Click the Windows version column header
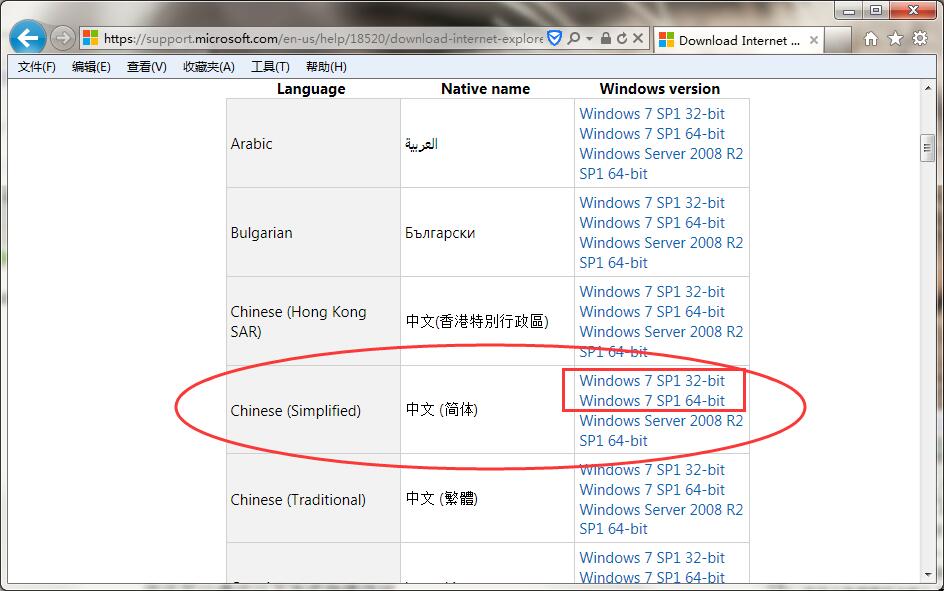 click(660, 89)
